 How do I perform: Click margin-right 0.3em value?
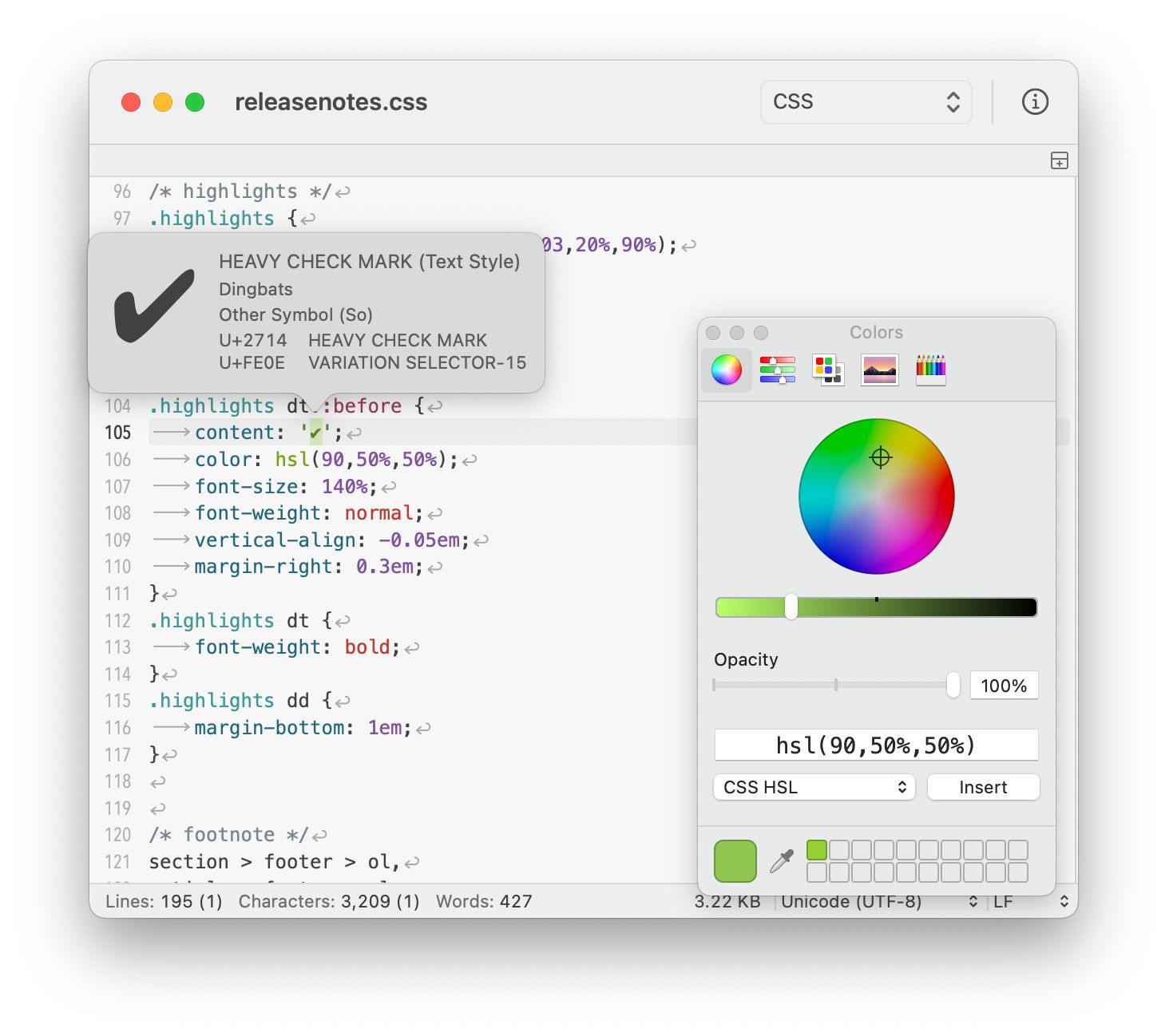(384, 567)
